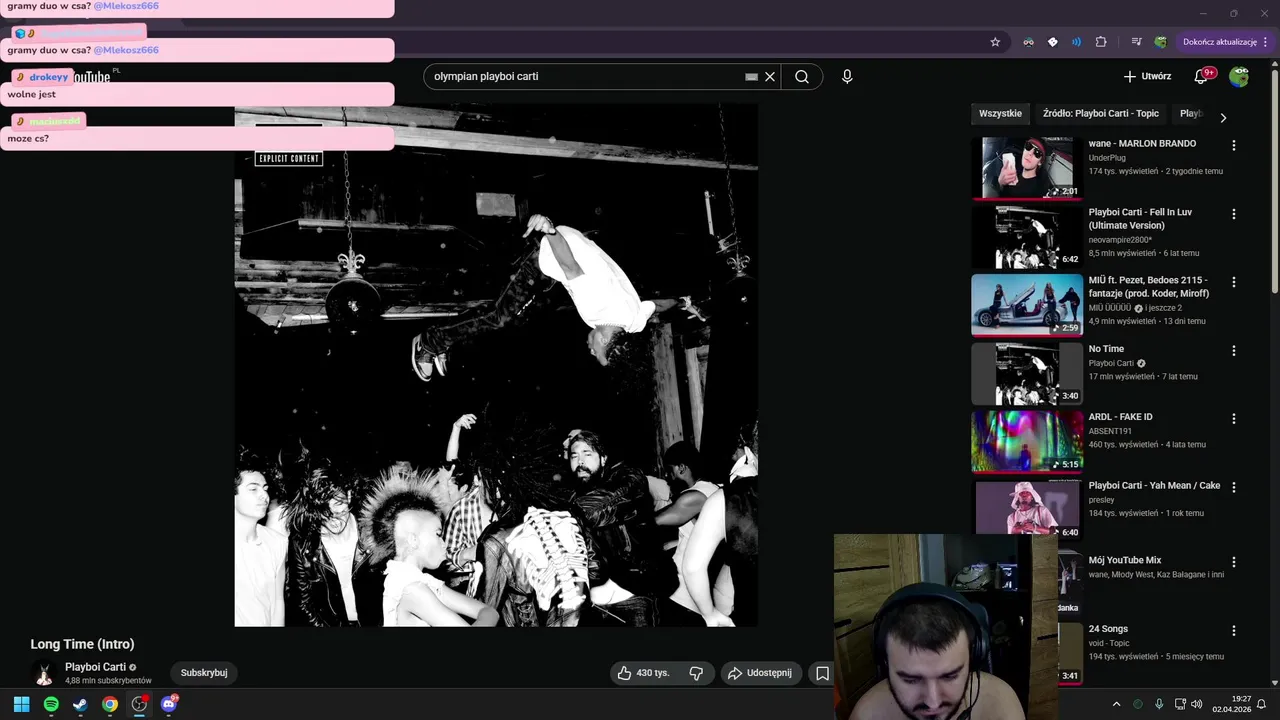
Task: Click the Long Time (Intro) album cover player
Action: [x=496, y=365]
